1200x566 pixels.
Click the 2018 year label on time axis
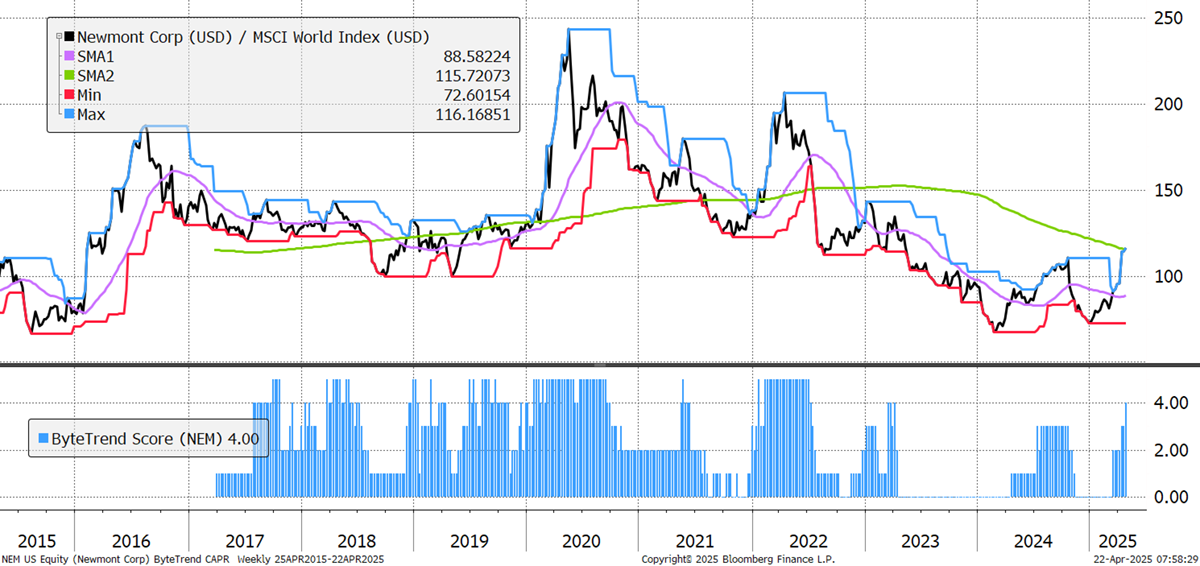click(355, 541)
